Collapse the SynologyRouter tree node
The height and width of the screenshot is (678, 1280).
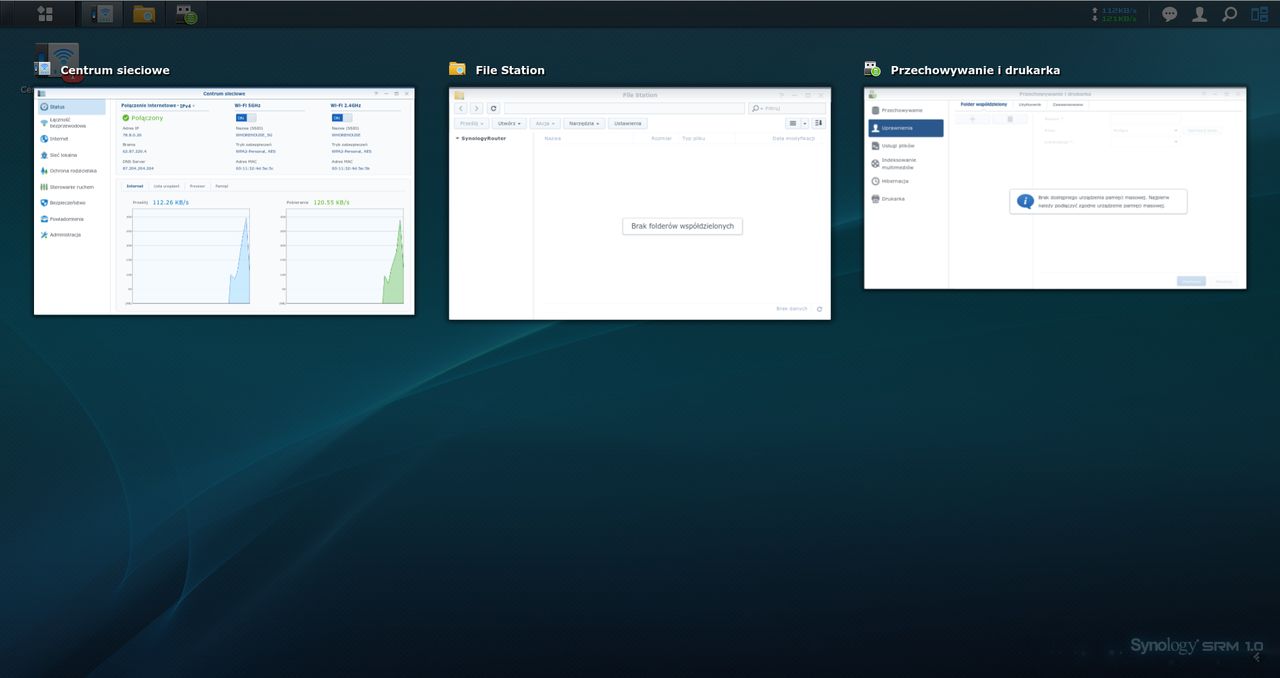pos(457,138)
